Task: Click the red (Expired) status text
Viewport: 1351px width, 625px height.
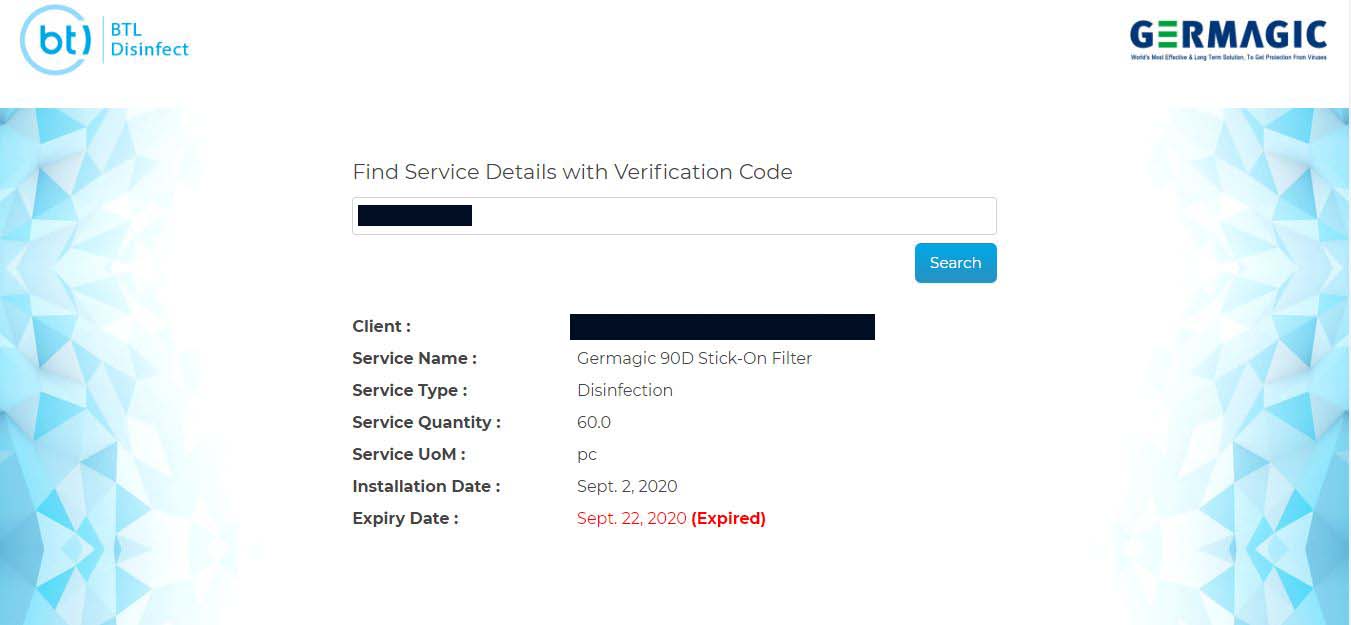Action: [x=728, y=518]
